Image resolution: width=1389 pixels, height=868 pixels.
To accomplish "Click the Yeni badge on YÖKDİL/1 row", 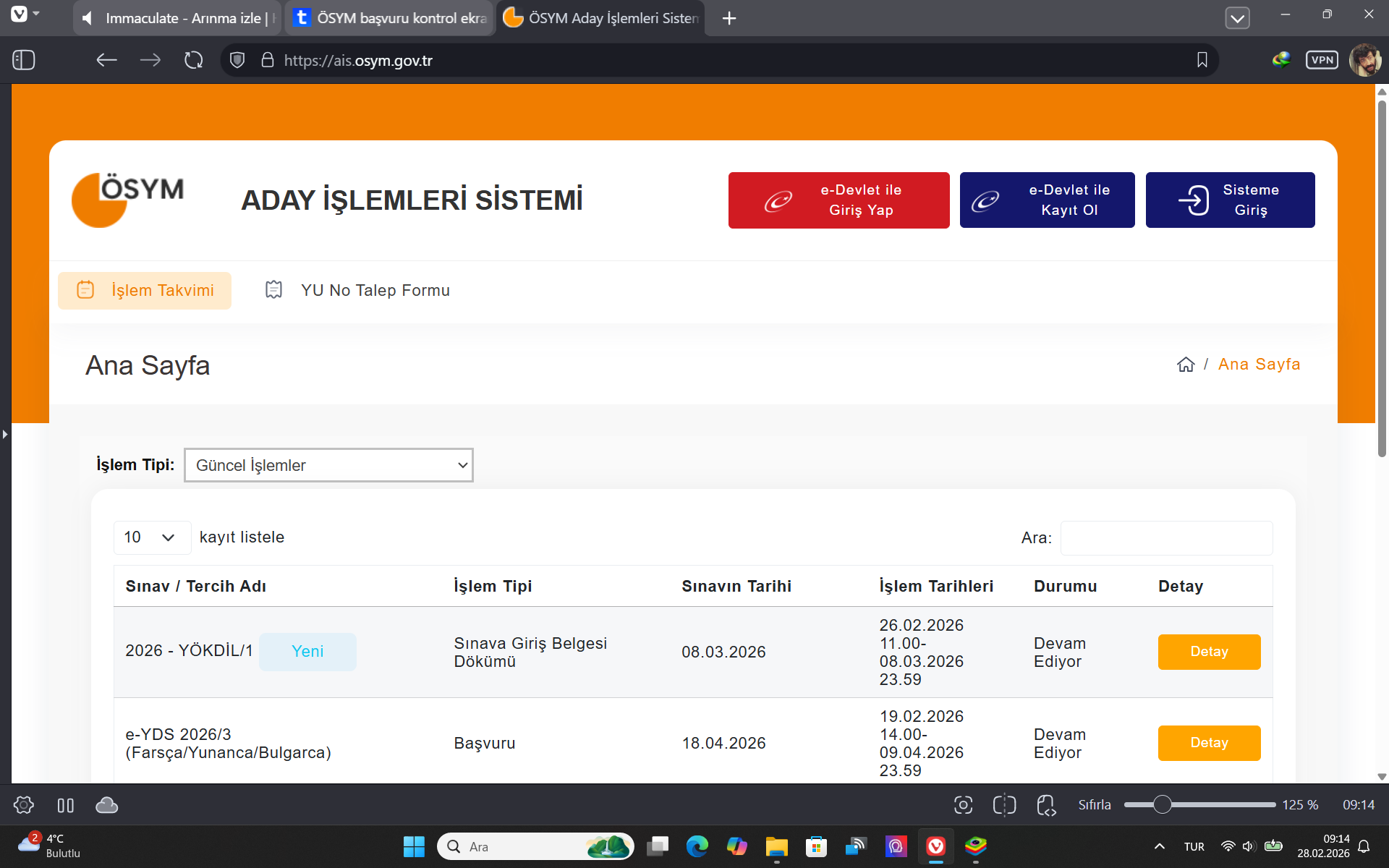I will click(x=307, y=652).
